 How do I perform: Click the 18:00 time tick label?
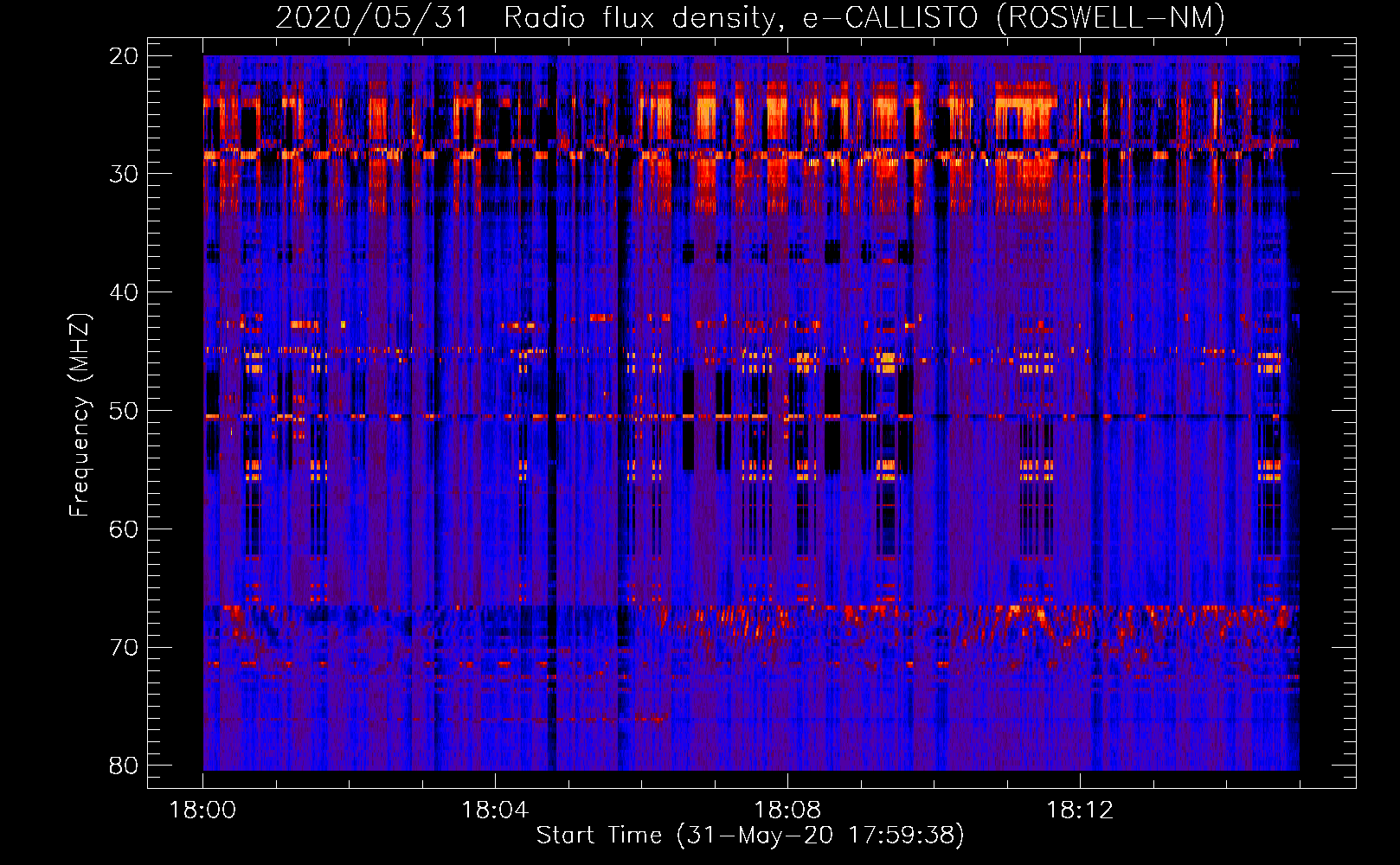click(x=203, y=811)
